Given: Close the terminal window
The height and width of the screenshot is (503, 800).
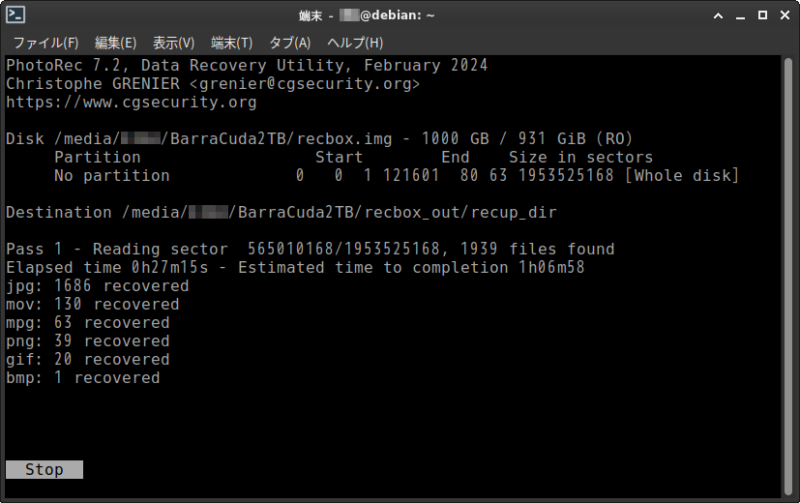Looking at the screenshot, I should tap(785, 15).
